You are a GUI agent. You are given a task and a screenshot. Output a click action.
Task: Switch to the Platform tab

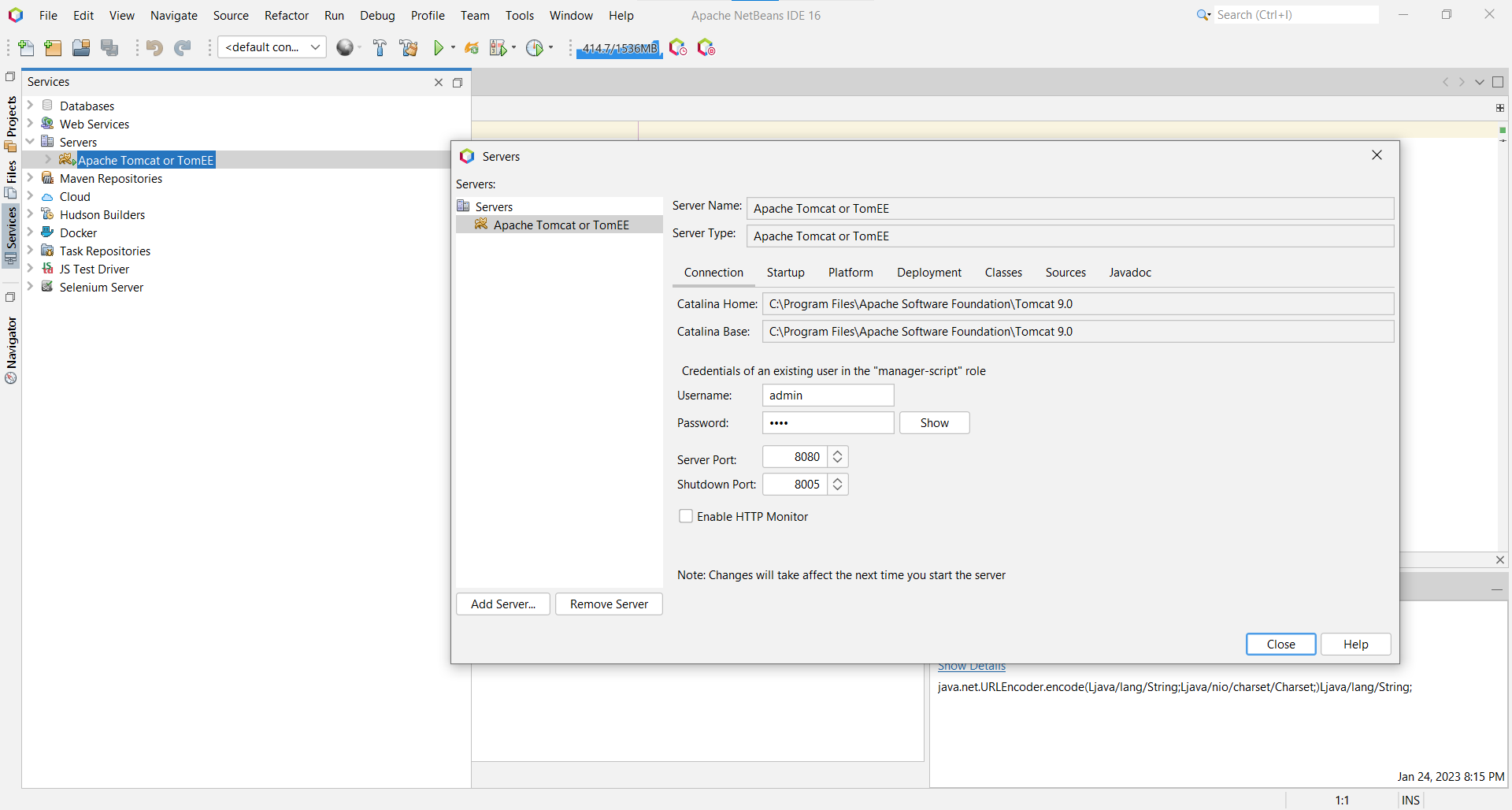click(x=850, y=273)
